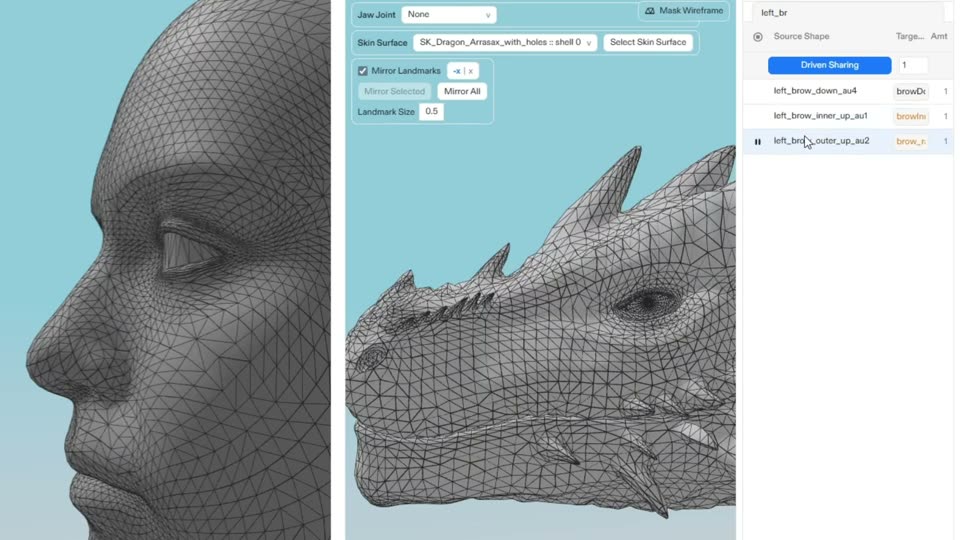Click the Source Shape column header

(x=801, y=36)
